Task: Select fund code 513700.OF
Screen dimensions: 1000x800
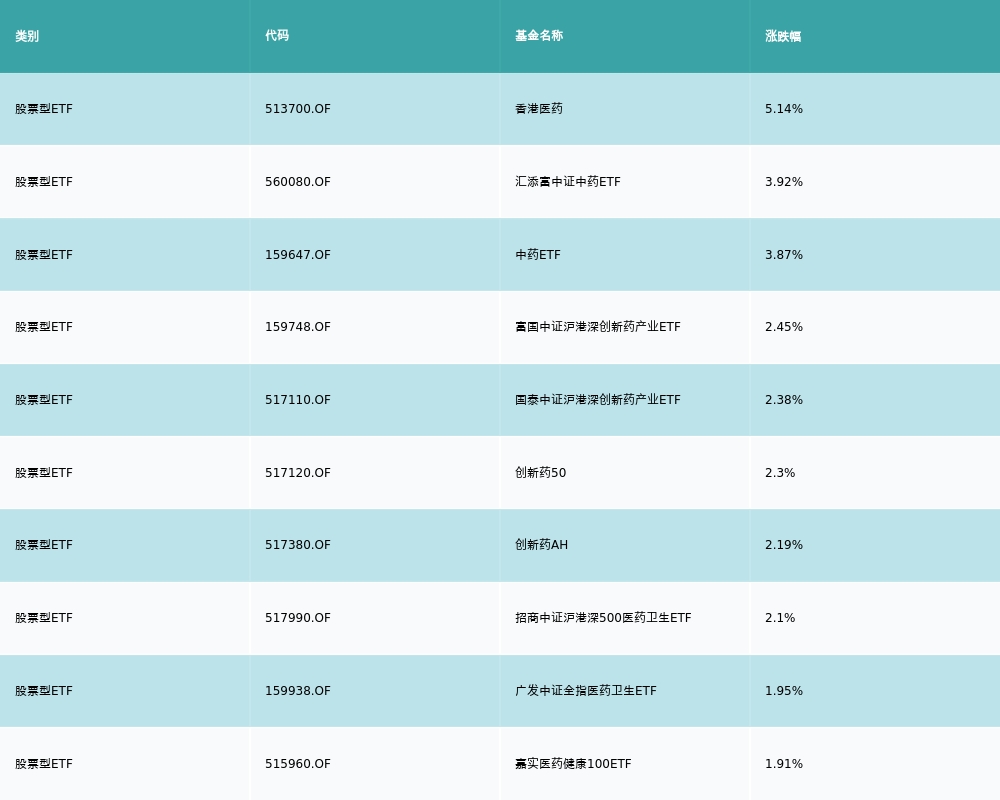Action: (x=298, y=109)
